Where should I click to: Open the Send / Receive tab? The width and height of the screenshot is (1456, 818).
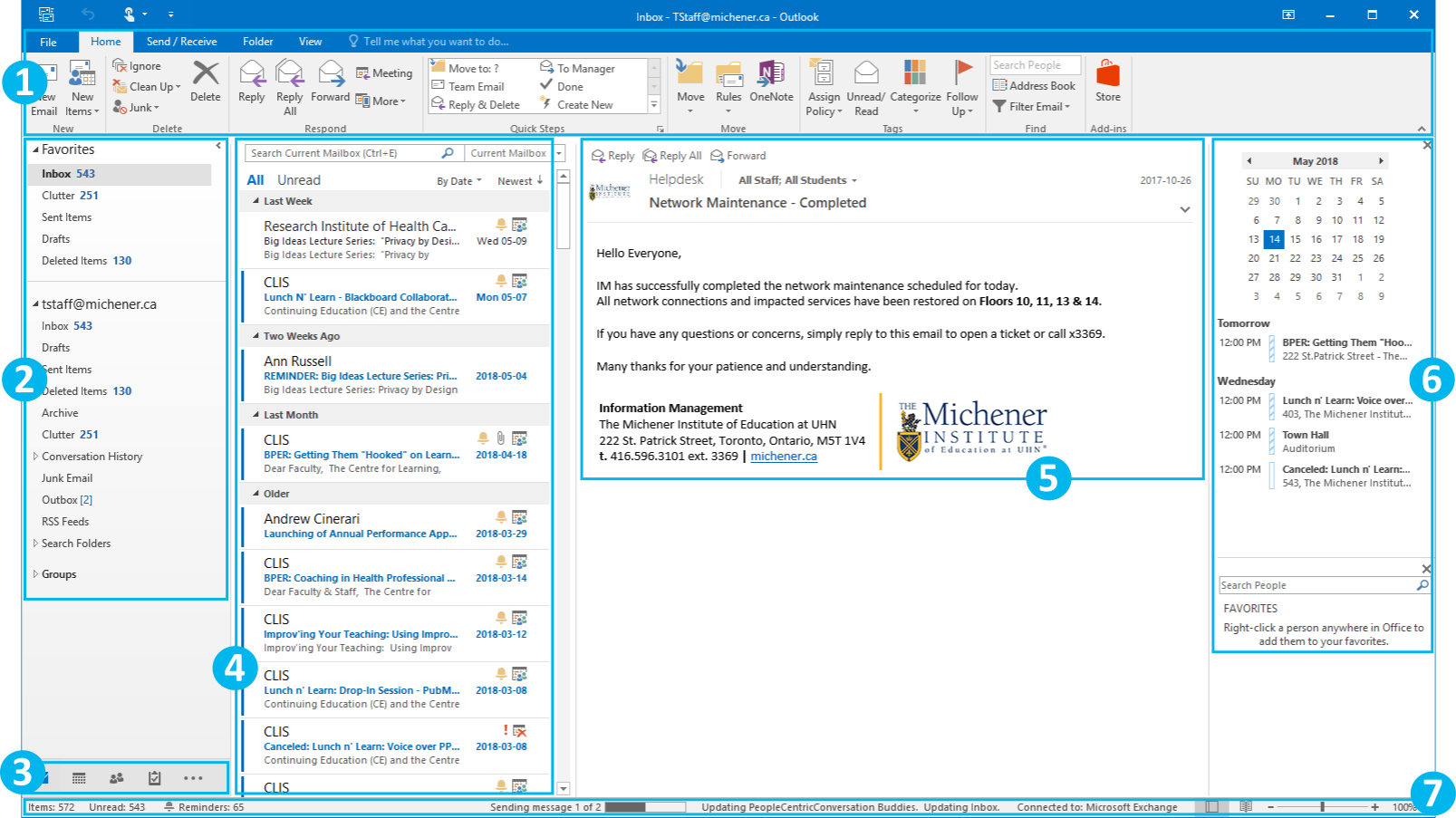(x=181, y=42)
